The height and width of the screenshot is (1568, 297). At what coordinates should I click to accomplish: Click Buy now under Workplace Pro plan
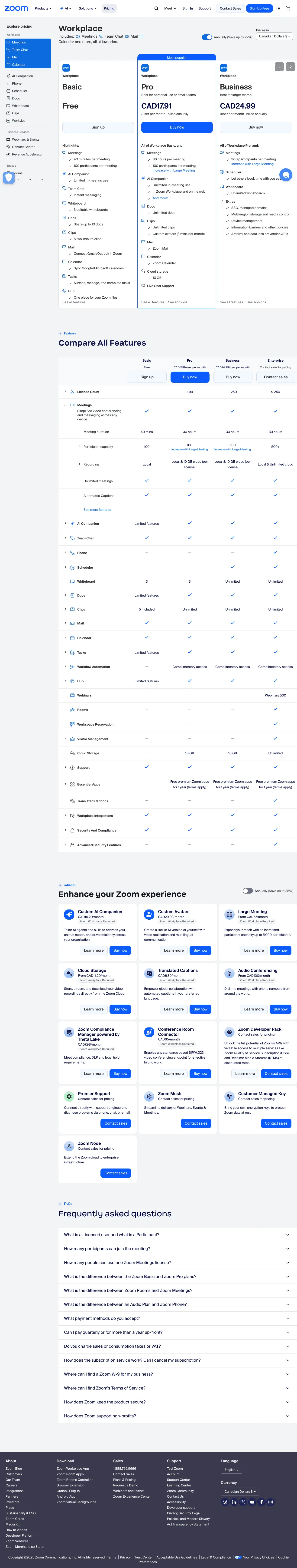(x=177, y=127)
